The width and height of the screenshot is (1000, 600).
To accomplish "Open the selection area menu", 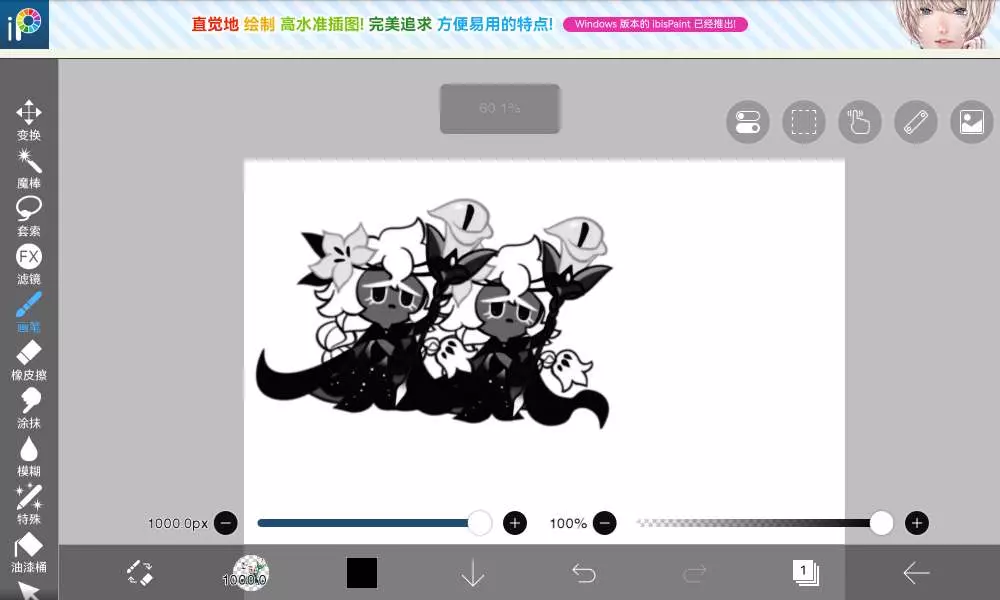I will (804, 122).
